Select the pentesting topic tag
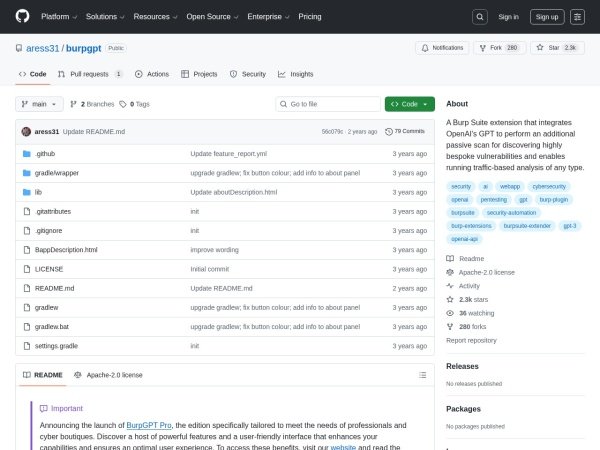Image resolution: width=600 pixels, height=450 pixels. click(x=493, y=199)
